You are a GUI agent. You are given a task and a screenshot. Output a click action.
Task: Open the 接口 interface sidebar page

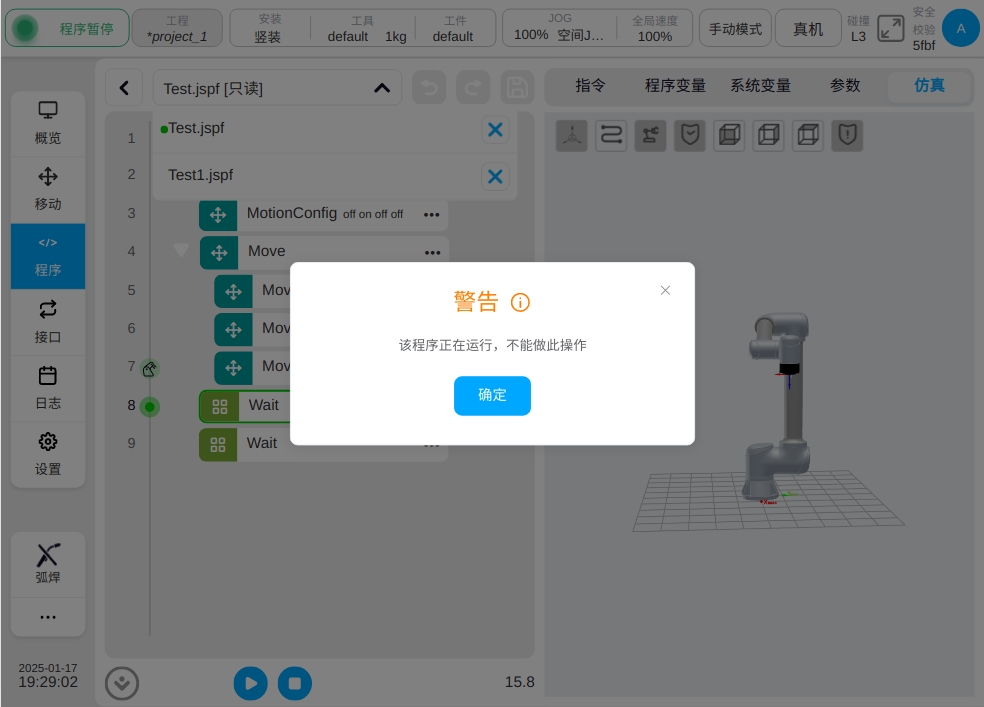click(48, 322)
